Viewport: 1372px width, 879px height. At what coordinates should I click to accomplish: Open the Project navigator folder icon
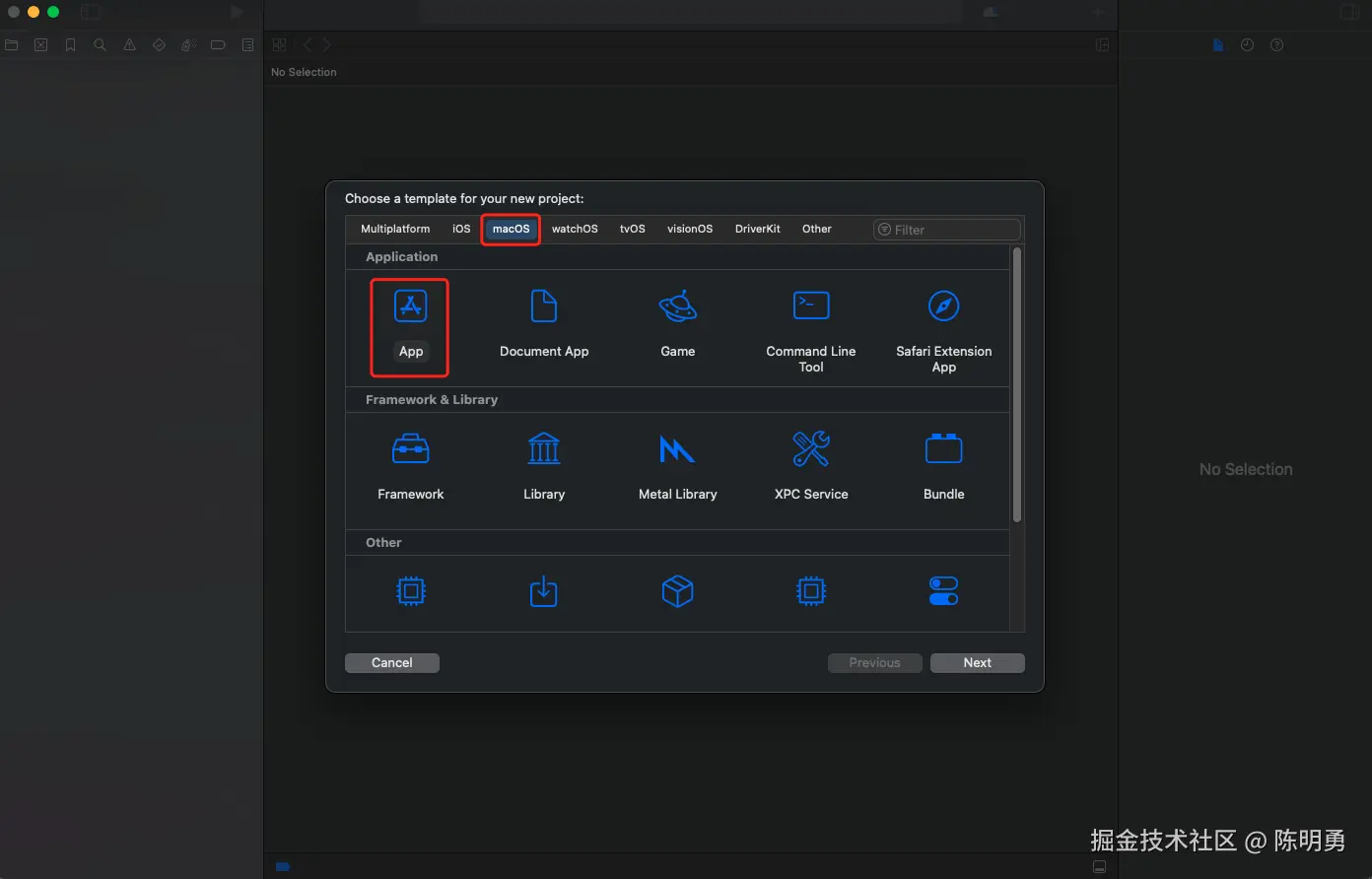pyautogui.click(x=12, y=45)
